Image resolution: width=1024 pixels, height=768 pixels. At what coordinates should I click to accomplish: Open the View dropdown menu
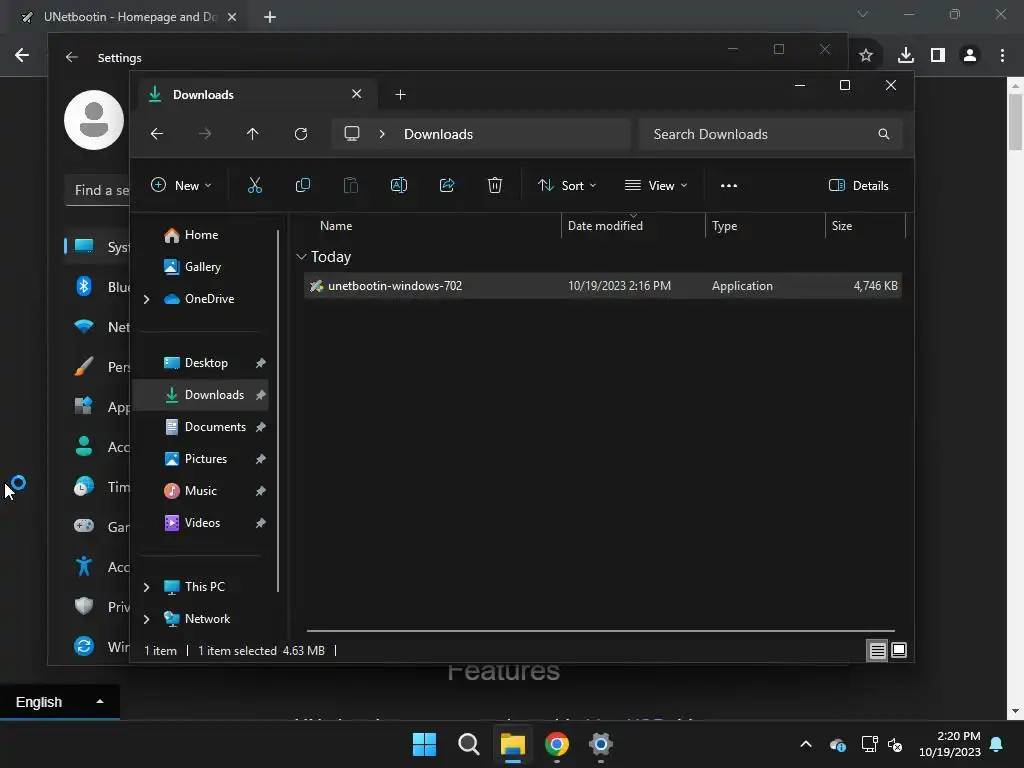pos(656,185)
